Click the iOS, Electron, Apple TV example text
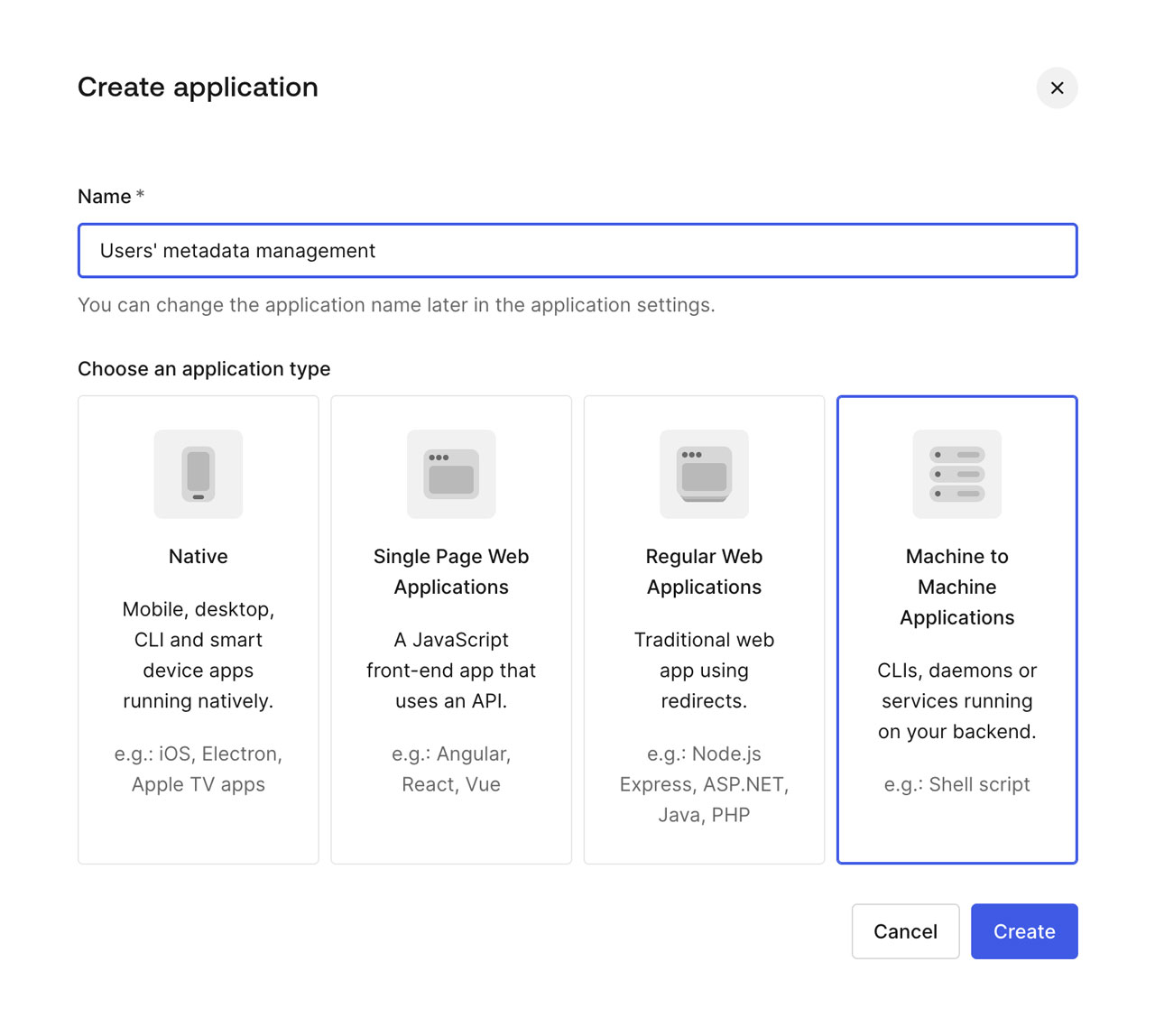The image size is (1155, 1036). tap(198, 769)
